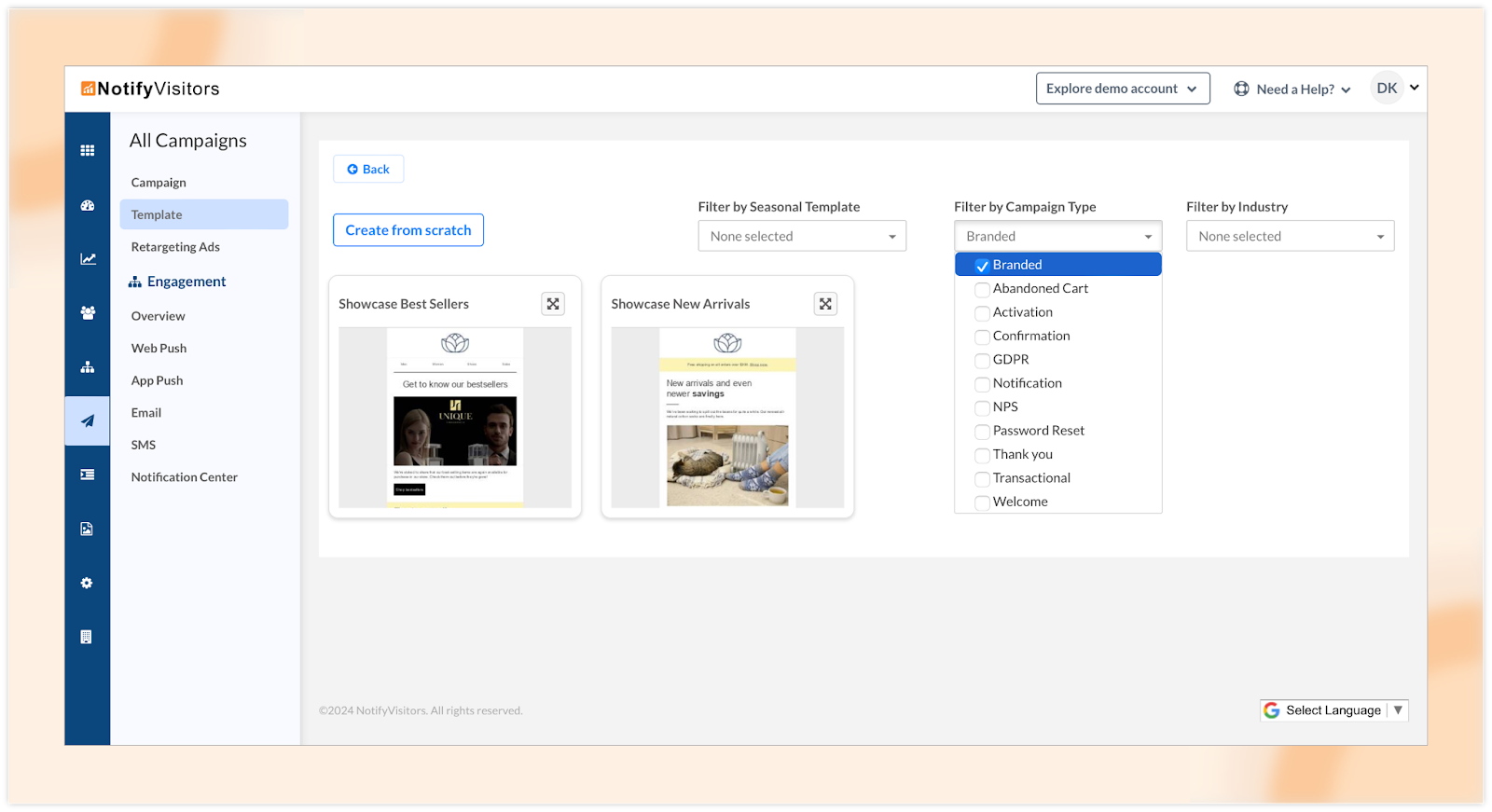Open the apps grid icon in sidebar
This screenshot has width=1492, height=812.
pos(88,150)
